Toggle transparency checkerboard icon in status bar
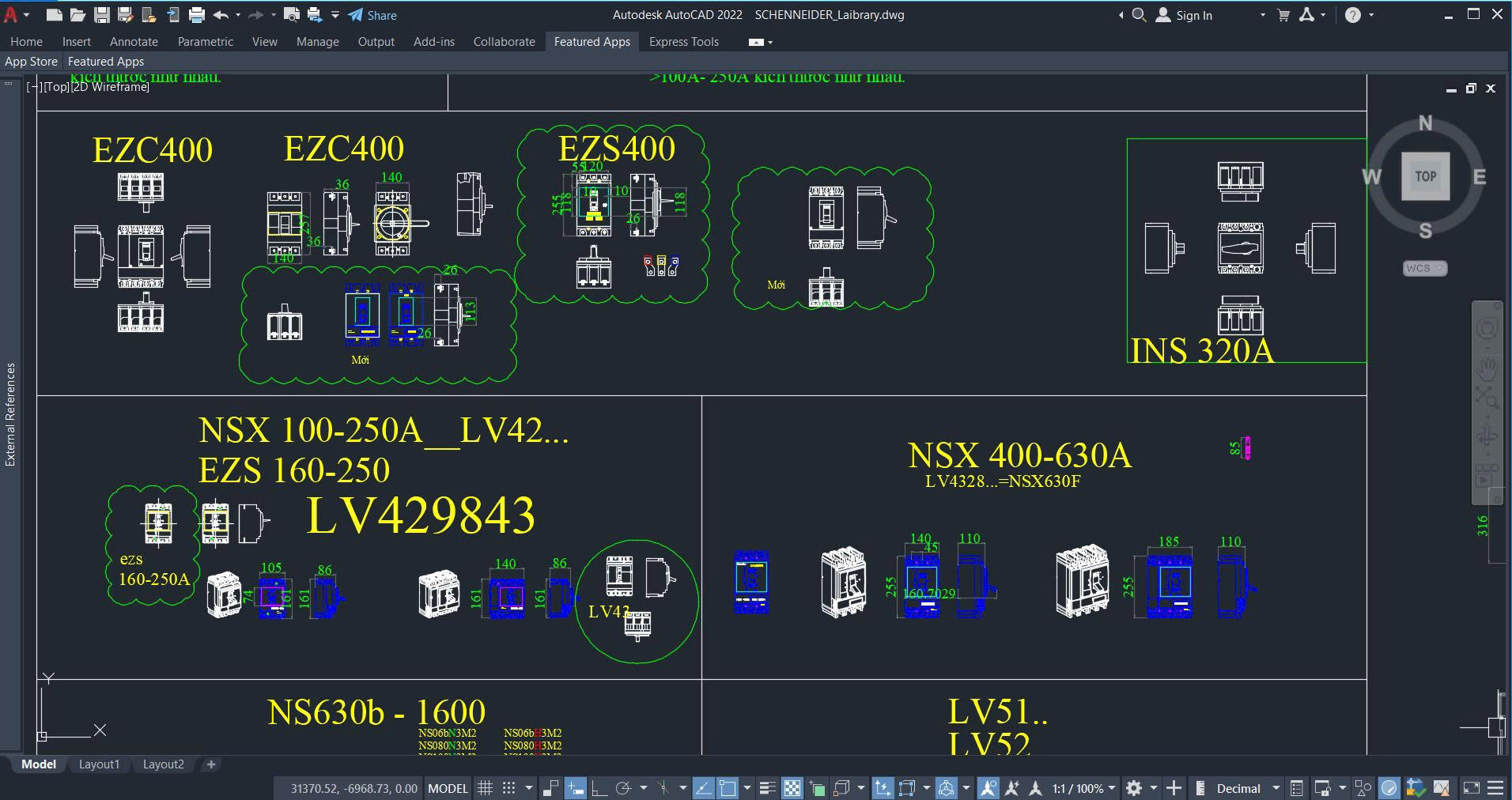 (792, 788)
